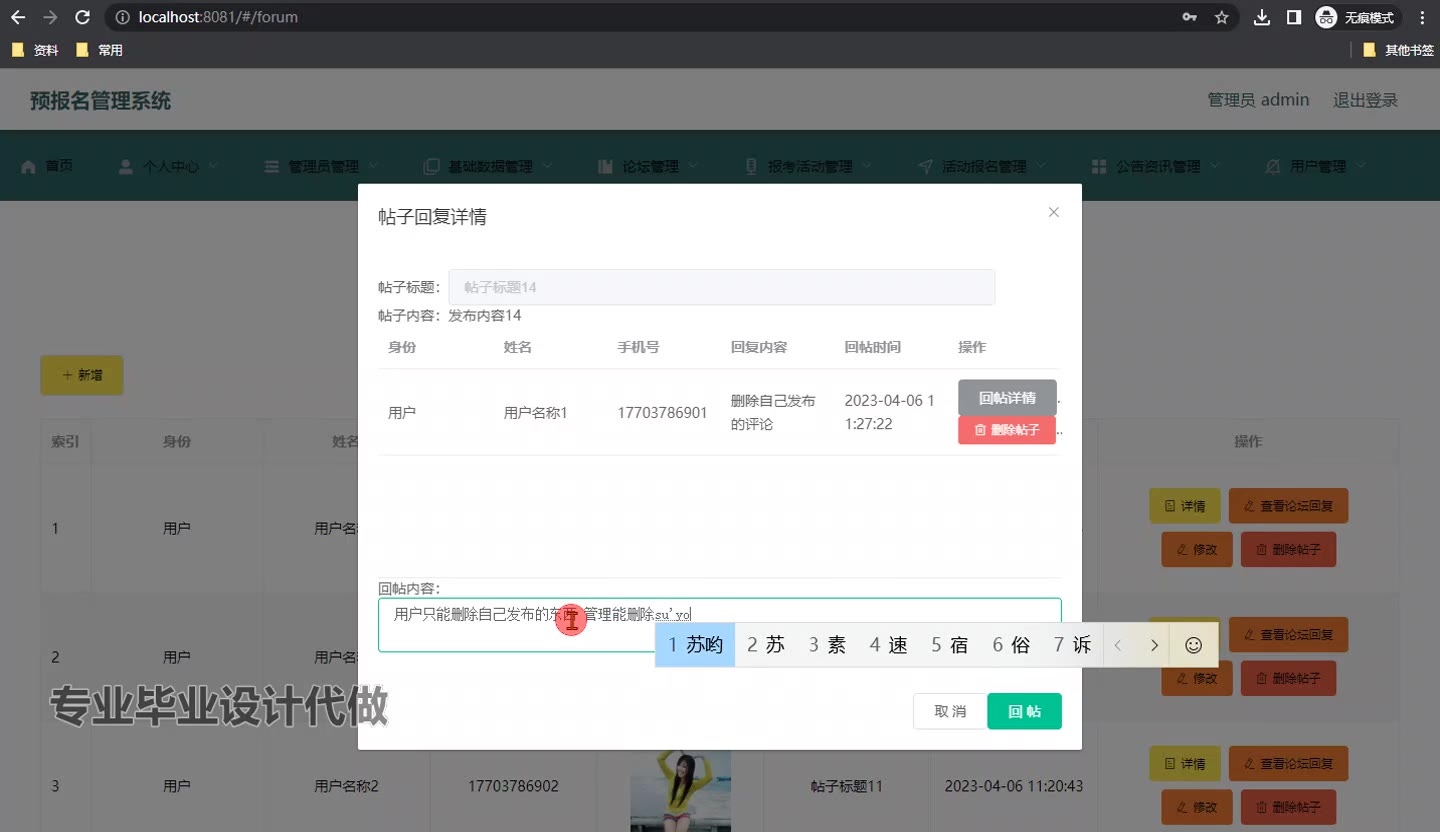The width and height of the screenshot is (1440, 832).
Task: Expand the 个人中心 menu
Action: tap(168, 166)
